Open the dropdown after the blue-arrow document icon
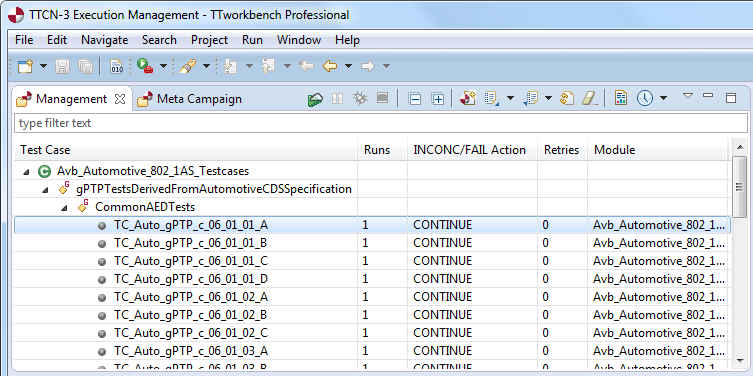753x376 pixels. pyautogui.click(x=548, y=98)
